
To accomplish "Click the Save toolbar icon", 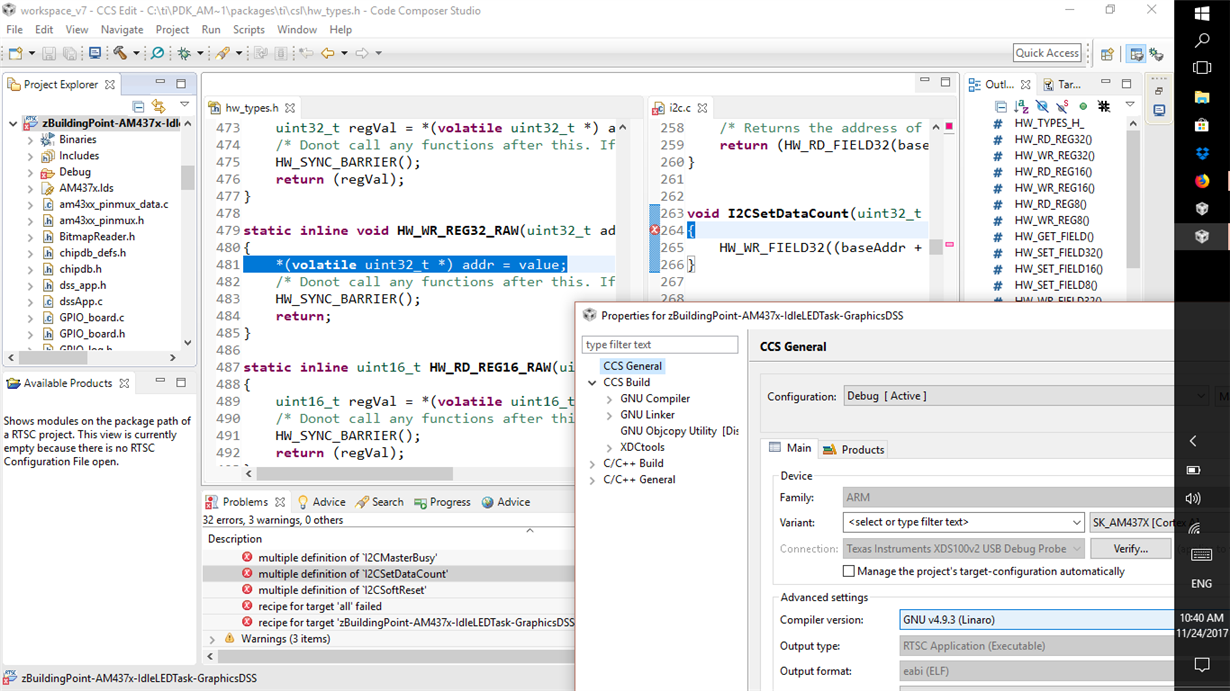I will coord(48,53).
